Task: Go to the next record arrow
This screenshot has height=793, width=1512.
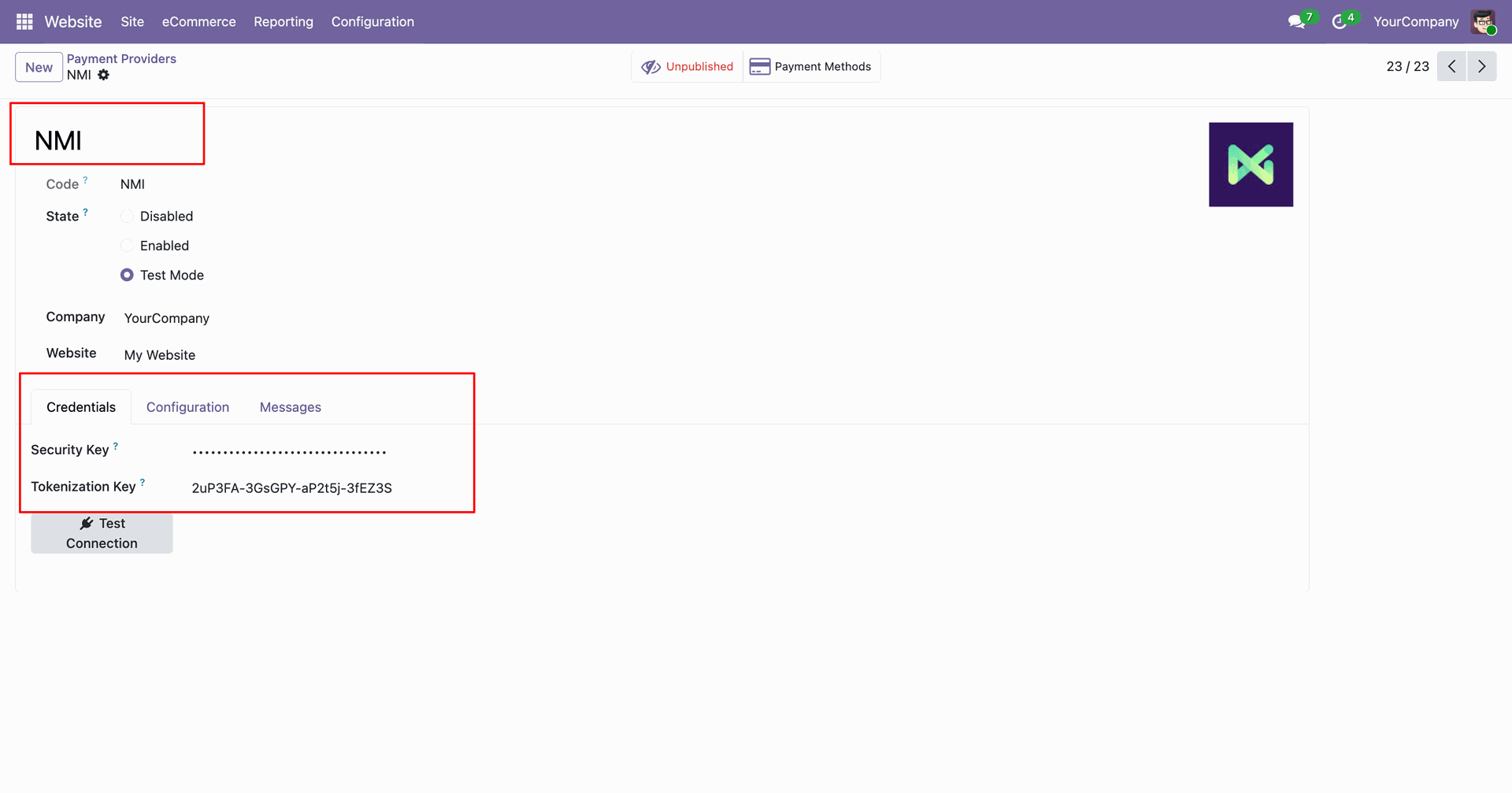Action: pyautogui.click(x=1481, y=66)
